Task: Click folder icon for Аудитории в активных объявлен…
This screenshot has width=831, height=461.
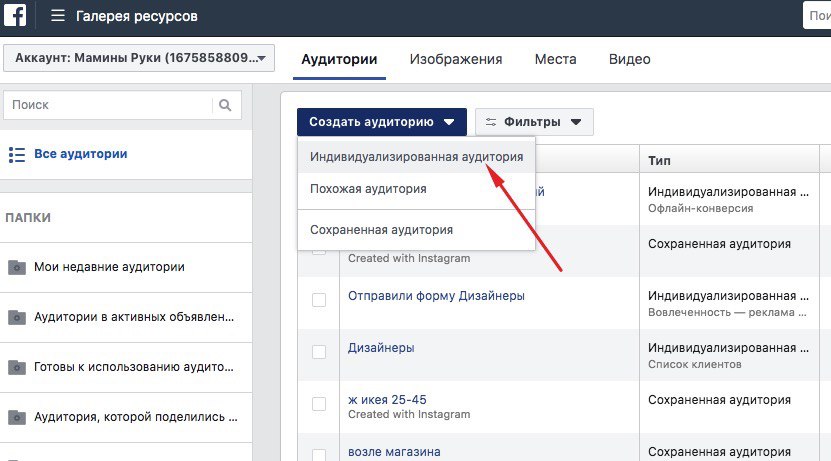Action: pyautogui.click(x=17, y=317)
